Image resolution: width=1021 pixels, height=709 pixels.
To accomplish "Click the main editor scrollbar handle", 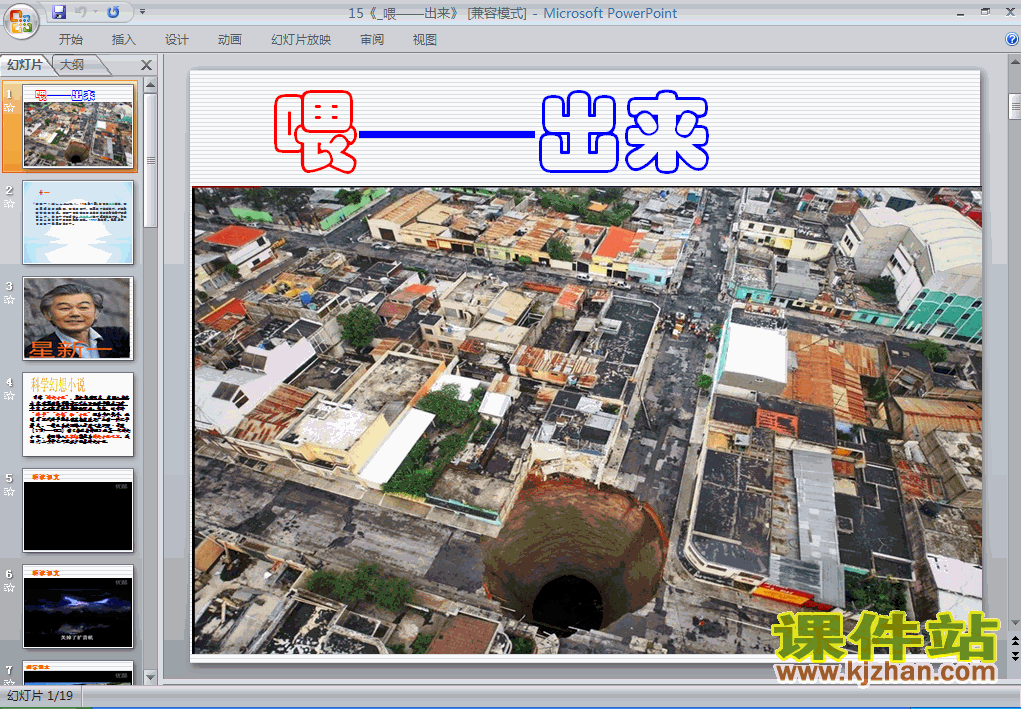I will (x=1014, y=107).
